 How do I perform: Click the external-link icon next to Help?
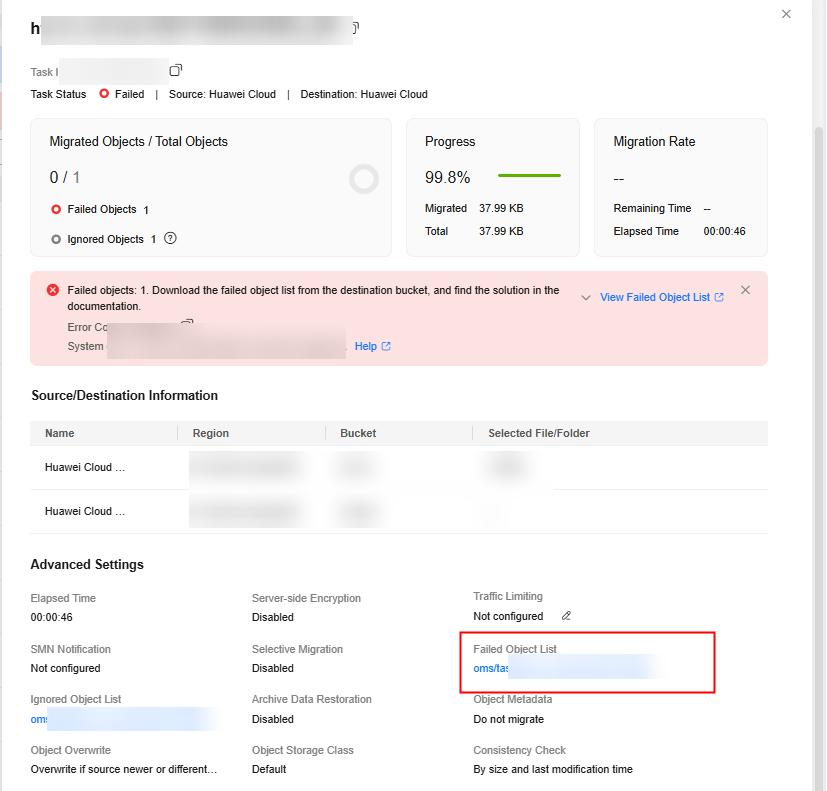point(386,346)
